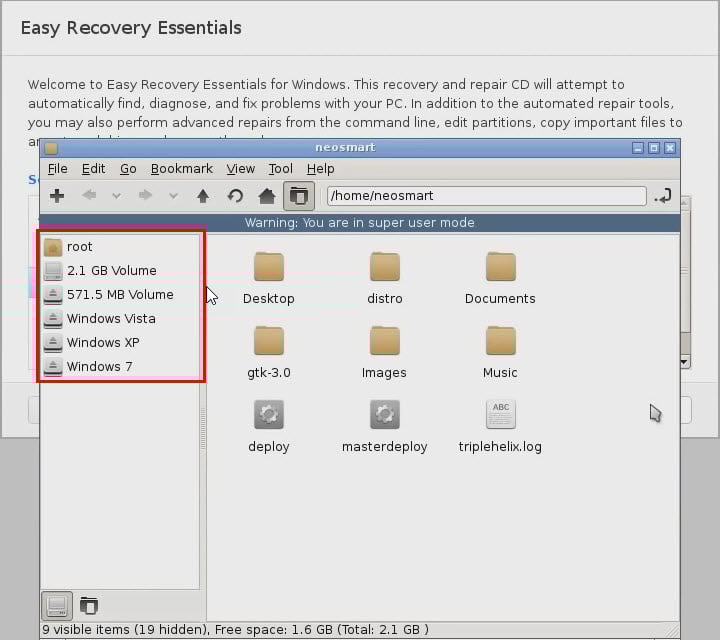Maximize the neosmart file manager window
This screenshot has width=720, height=640.
654,148
